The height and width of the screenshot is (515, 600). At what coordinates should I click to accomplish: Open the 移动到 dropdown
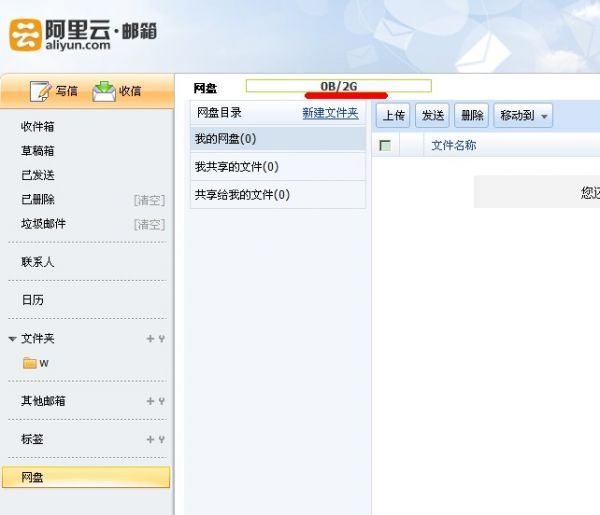click(523, 115)
